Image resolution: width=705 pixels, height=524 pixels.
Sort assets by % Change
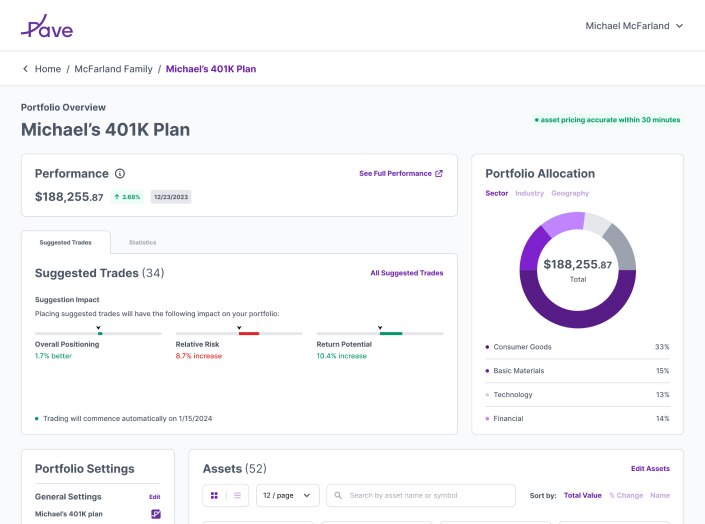(x=626, y=495)
